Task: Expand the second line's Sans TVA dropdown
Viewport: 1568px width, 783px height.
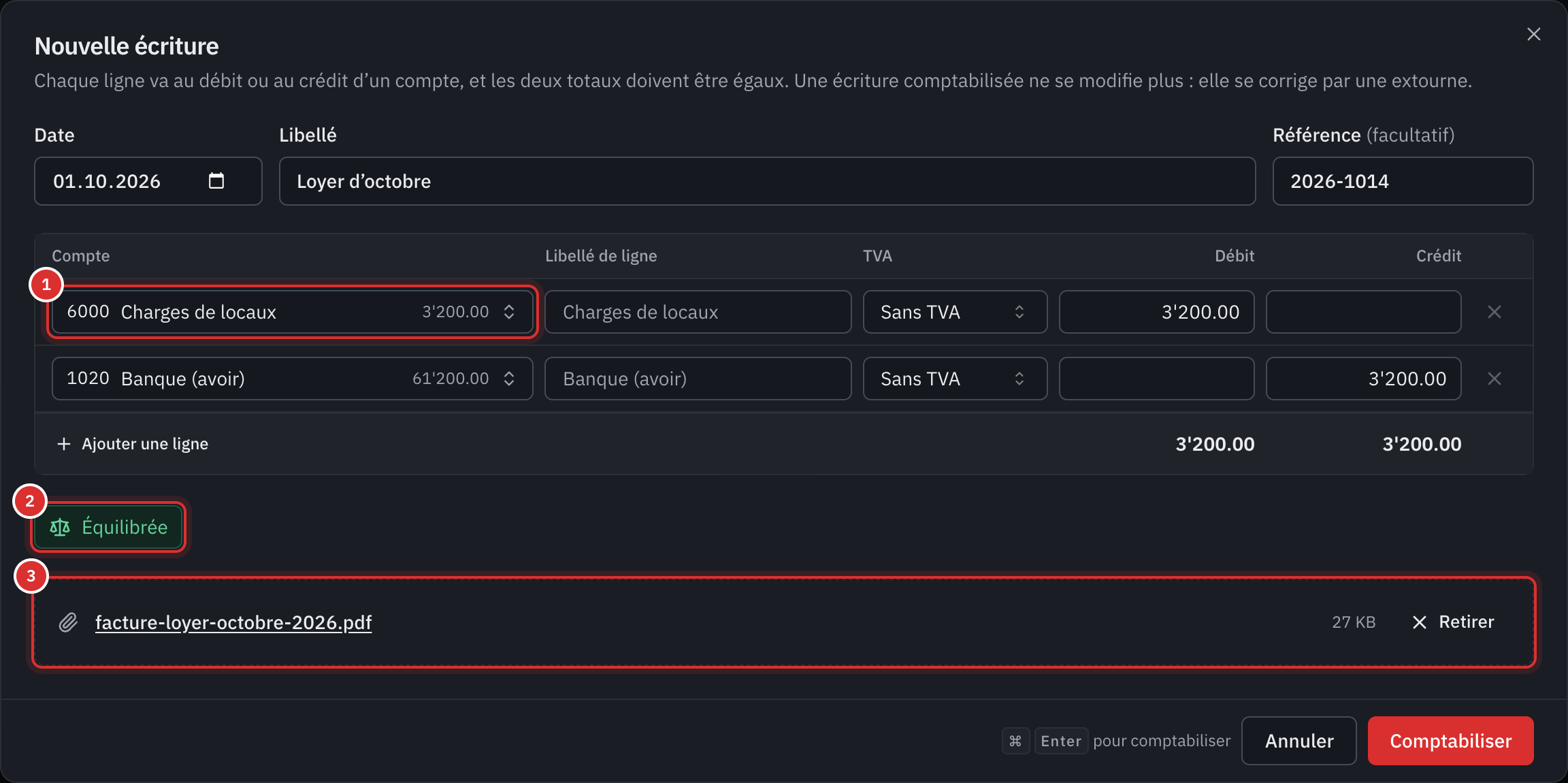Action: tap(955, 379)
